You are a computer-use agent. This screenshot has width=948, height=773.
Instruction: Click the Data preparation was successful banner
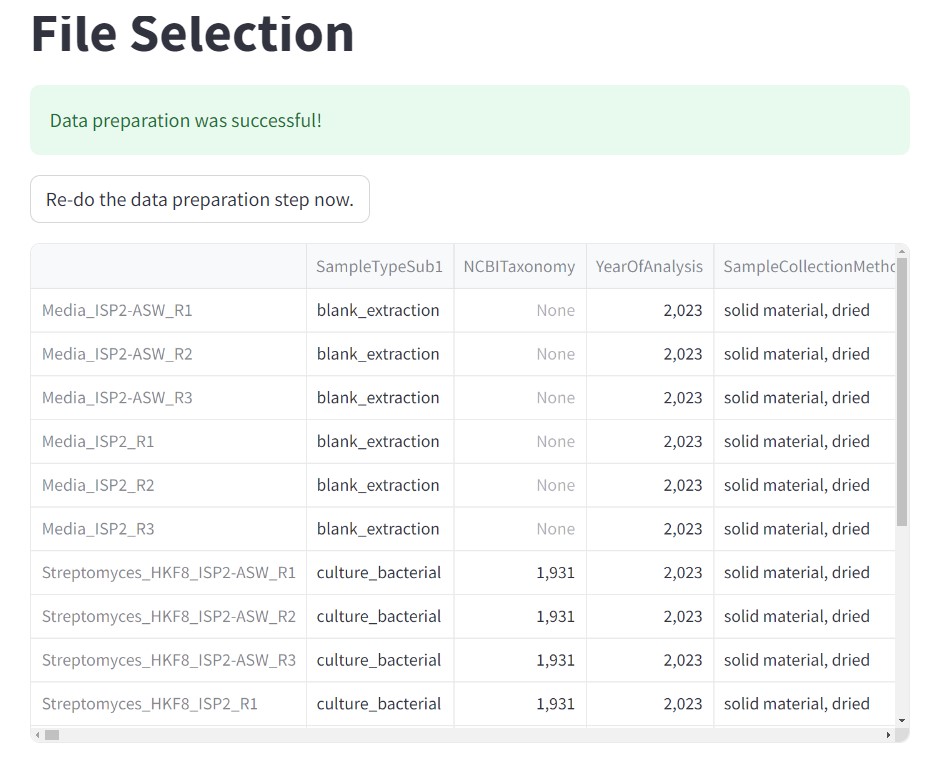(469, 120)
